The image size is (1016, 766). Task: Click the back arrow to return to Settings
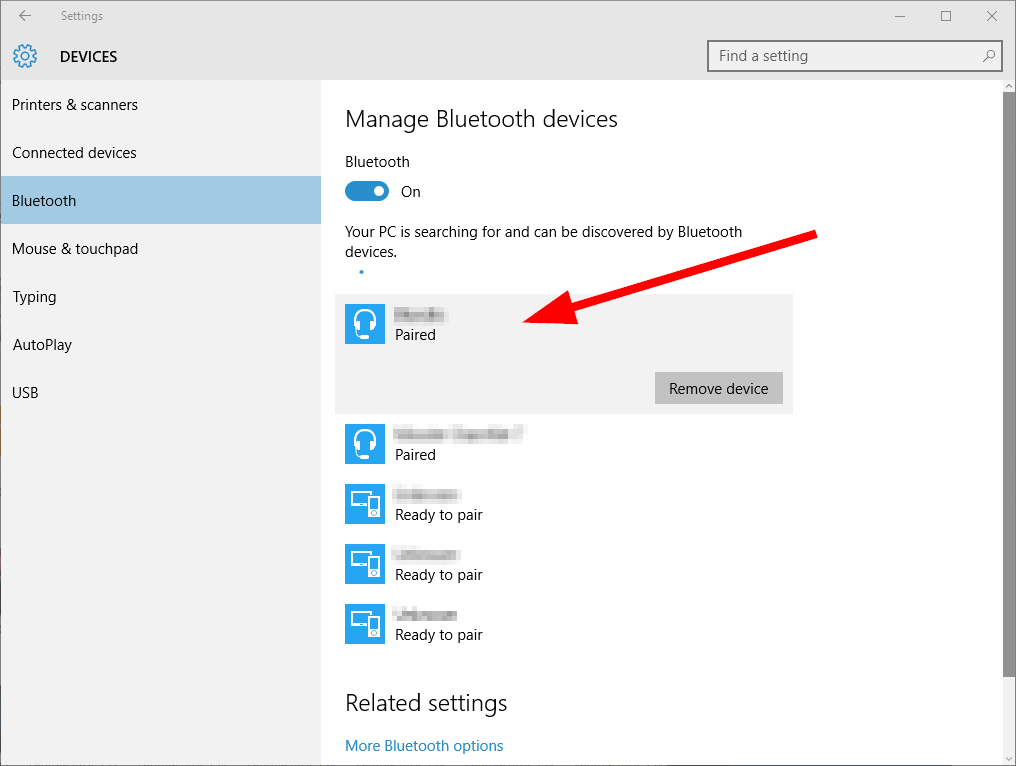[x=24, y=16]
